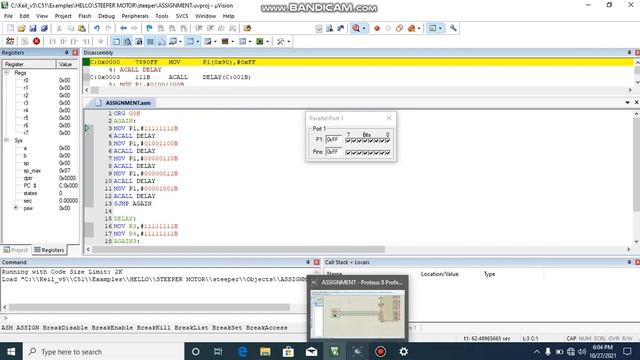The height and width of the screenshot is (360, 640).
Task: Toggle bit 6 checkbox of P1
Action: click(354, 140)
